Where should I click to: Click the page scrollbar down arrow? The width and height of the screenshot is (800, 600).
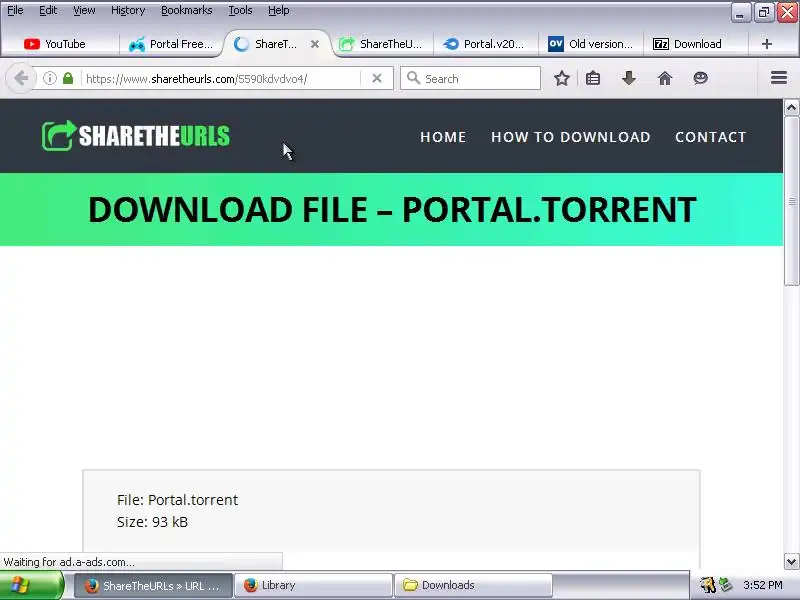[791, 562]
